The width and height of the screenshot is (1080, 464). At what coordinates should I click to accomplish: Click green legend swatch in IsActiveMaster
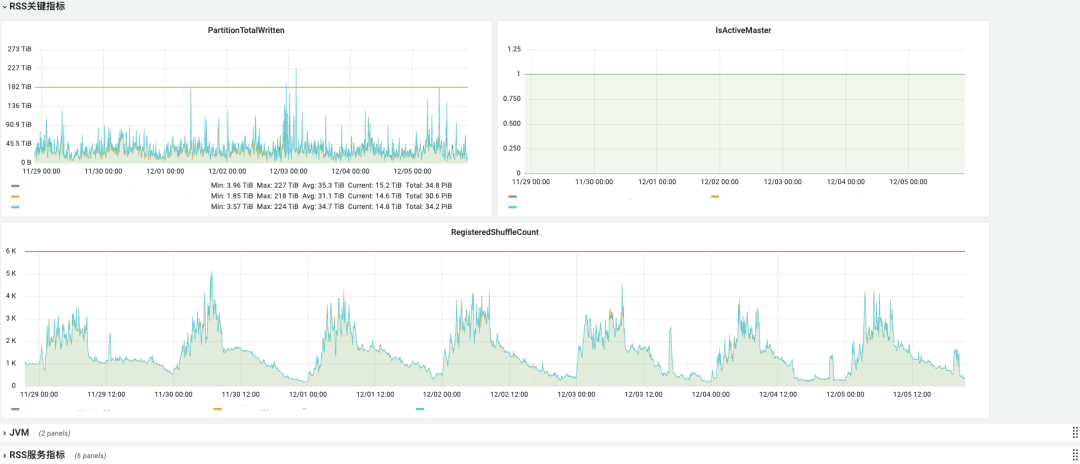coord(512,196)
